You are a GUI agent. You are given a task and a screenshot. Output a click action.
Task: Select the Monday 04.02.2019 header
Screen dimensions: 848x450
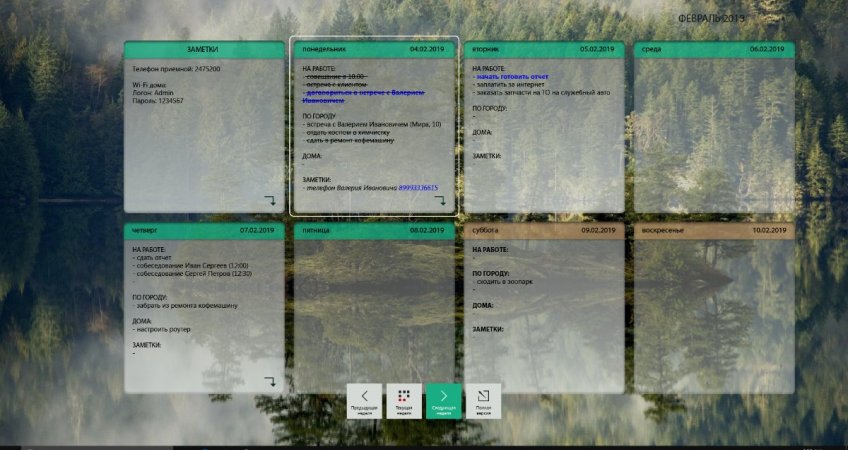click(x=374, y=48)
